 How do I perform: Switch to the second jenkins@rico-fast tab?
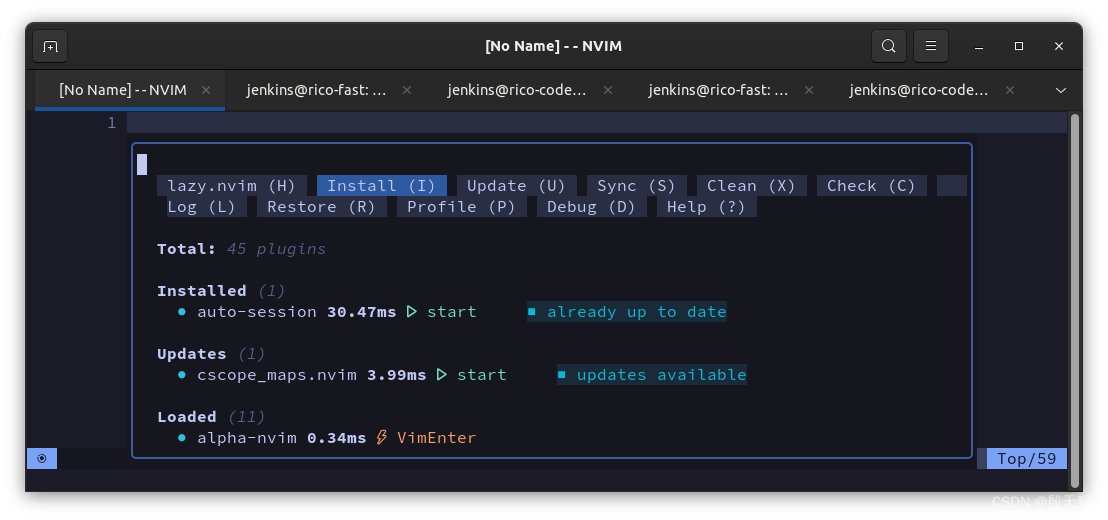[719, 90]
